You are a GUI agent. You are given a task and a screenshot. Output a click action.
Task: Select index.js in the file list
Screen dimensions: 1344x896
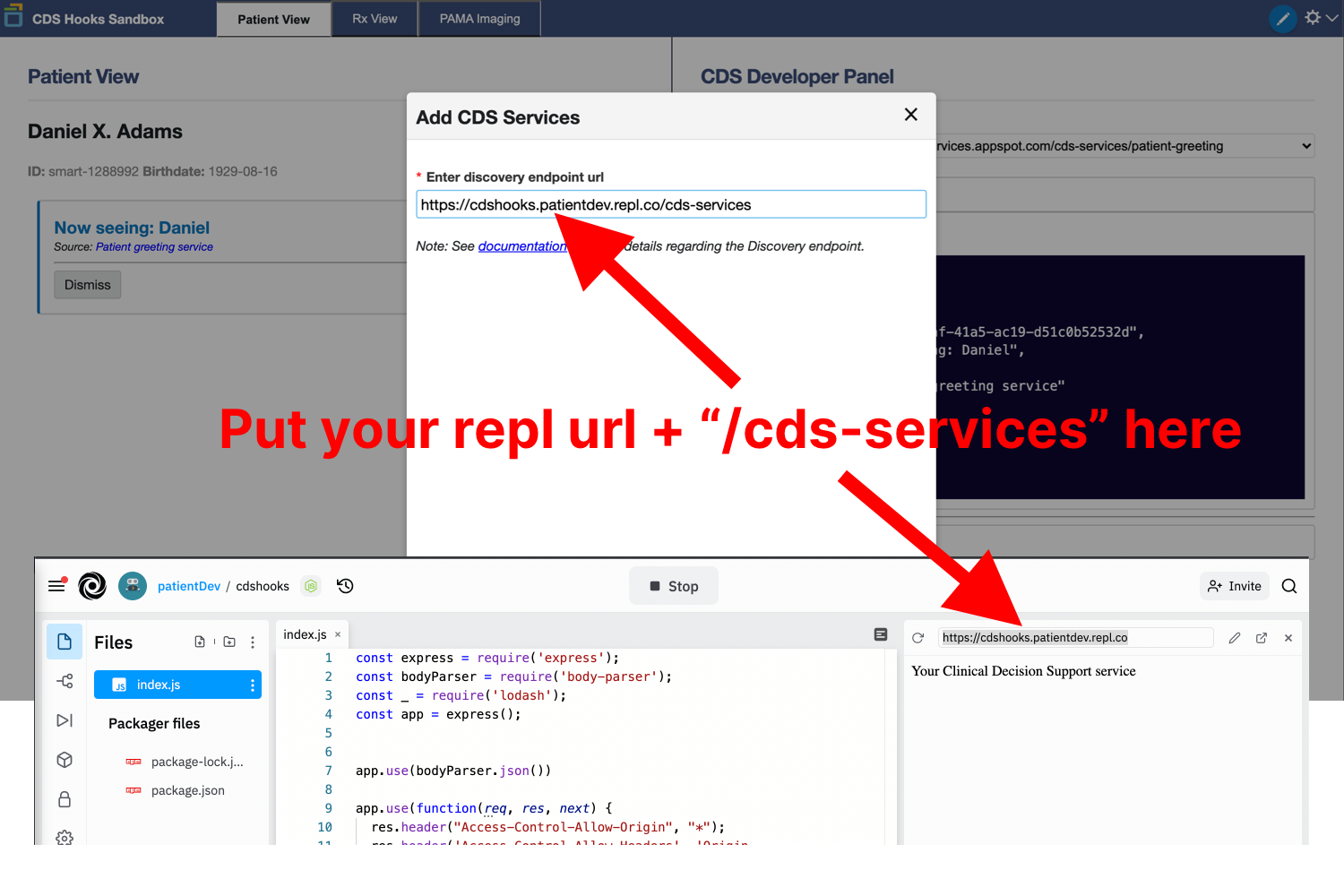click(x=177, y=685)
